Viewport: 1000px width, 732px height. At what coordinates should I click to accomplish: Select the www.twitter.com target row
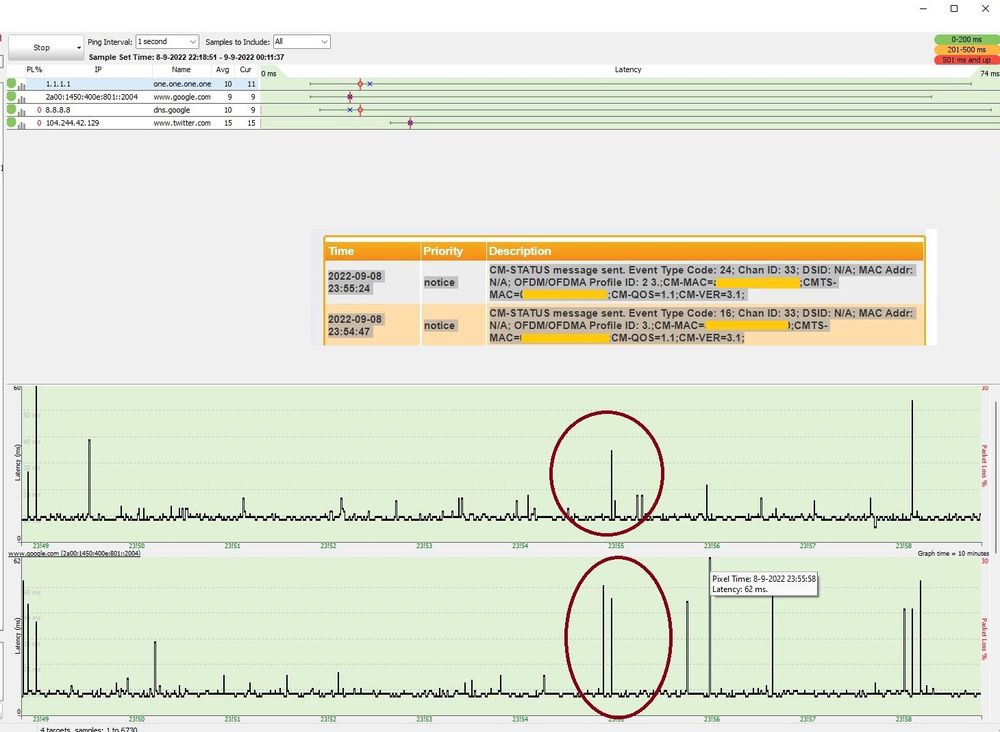(x=181, y=123)
